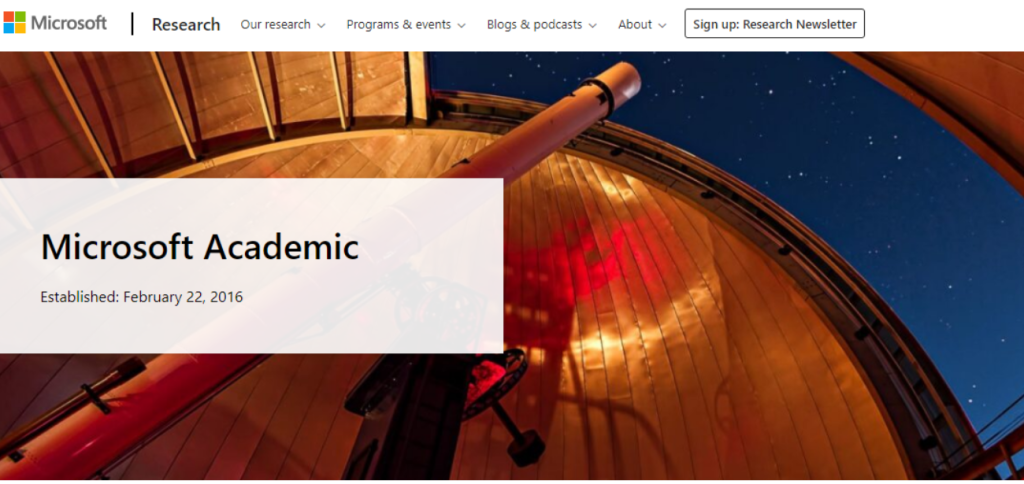
Task: Click the telescope tube in the hero image
Action: (x=549, y=131)
